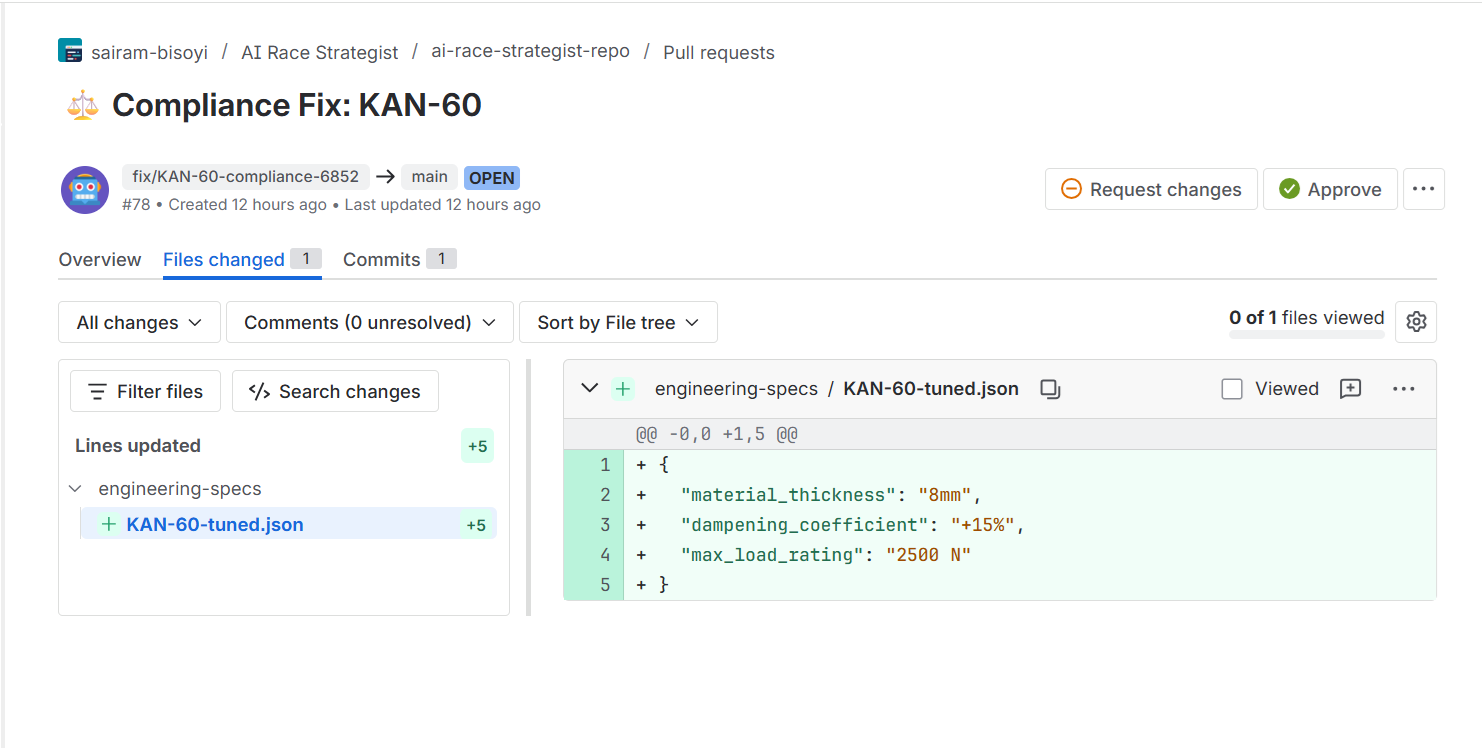
Task: Switch to the Commits tab
Action: pyautogui.click(x=383, y=258)
